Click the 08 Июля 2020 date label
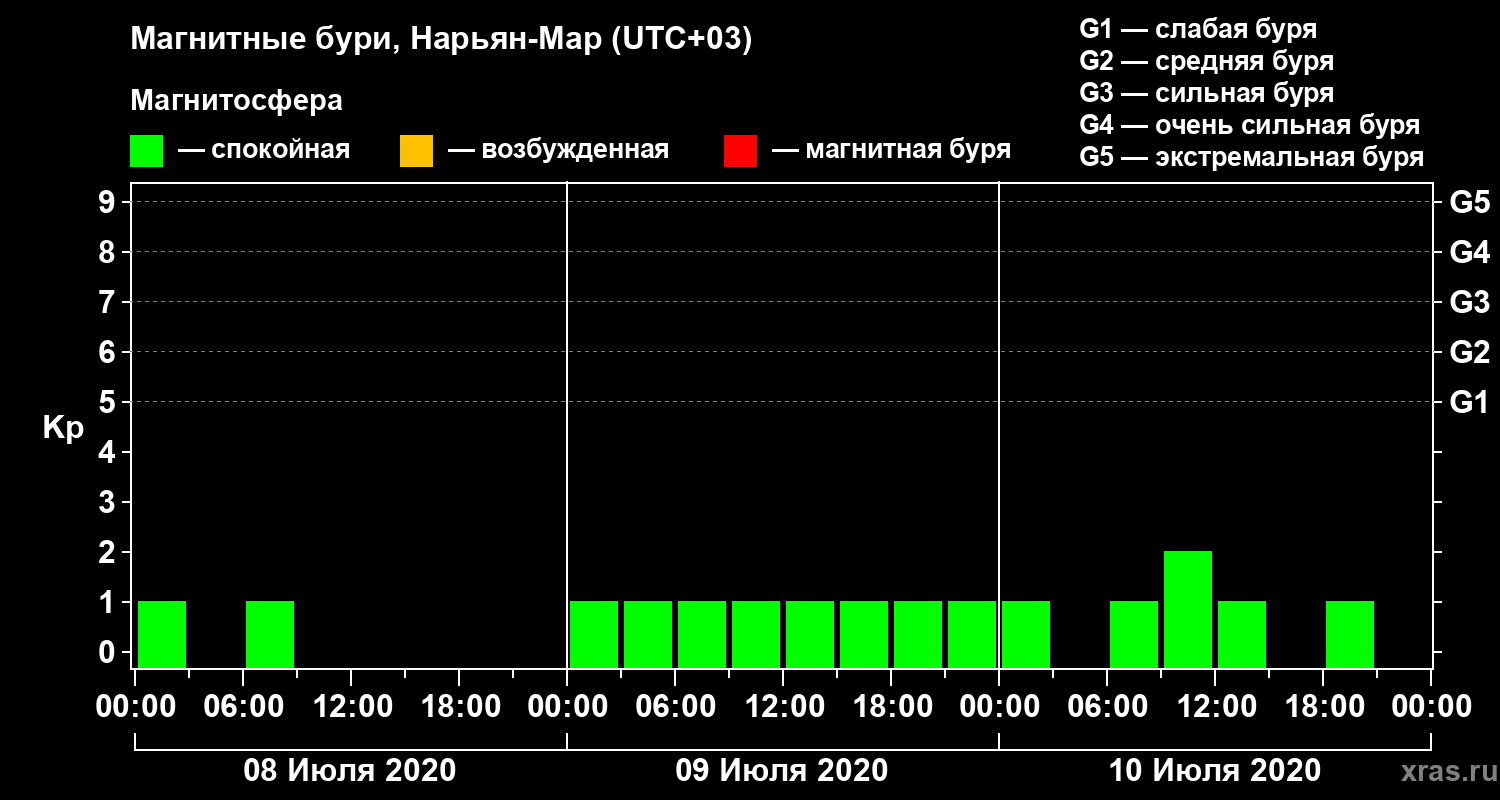The image size is (1500, 800). [350, 771]
